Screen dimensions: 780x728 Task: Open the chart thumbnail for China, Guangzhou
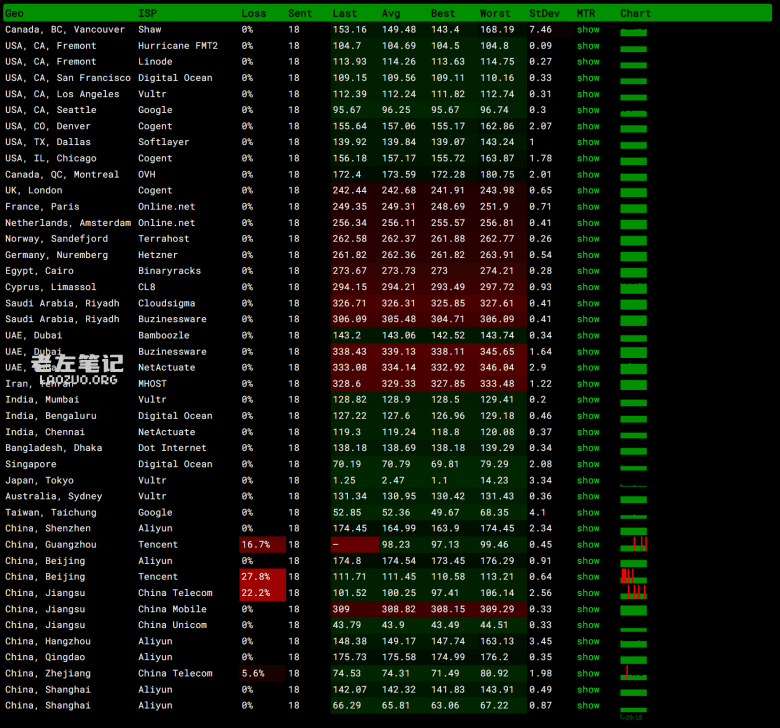634,545
